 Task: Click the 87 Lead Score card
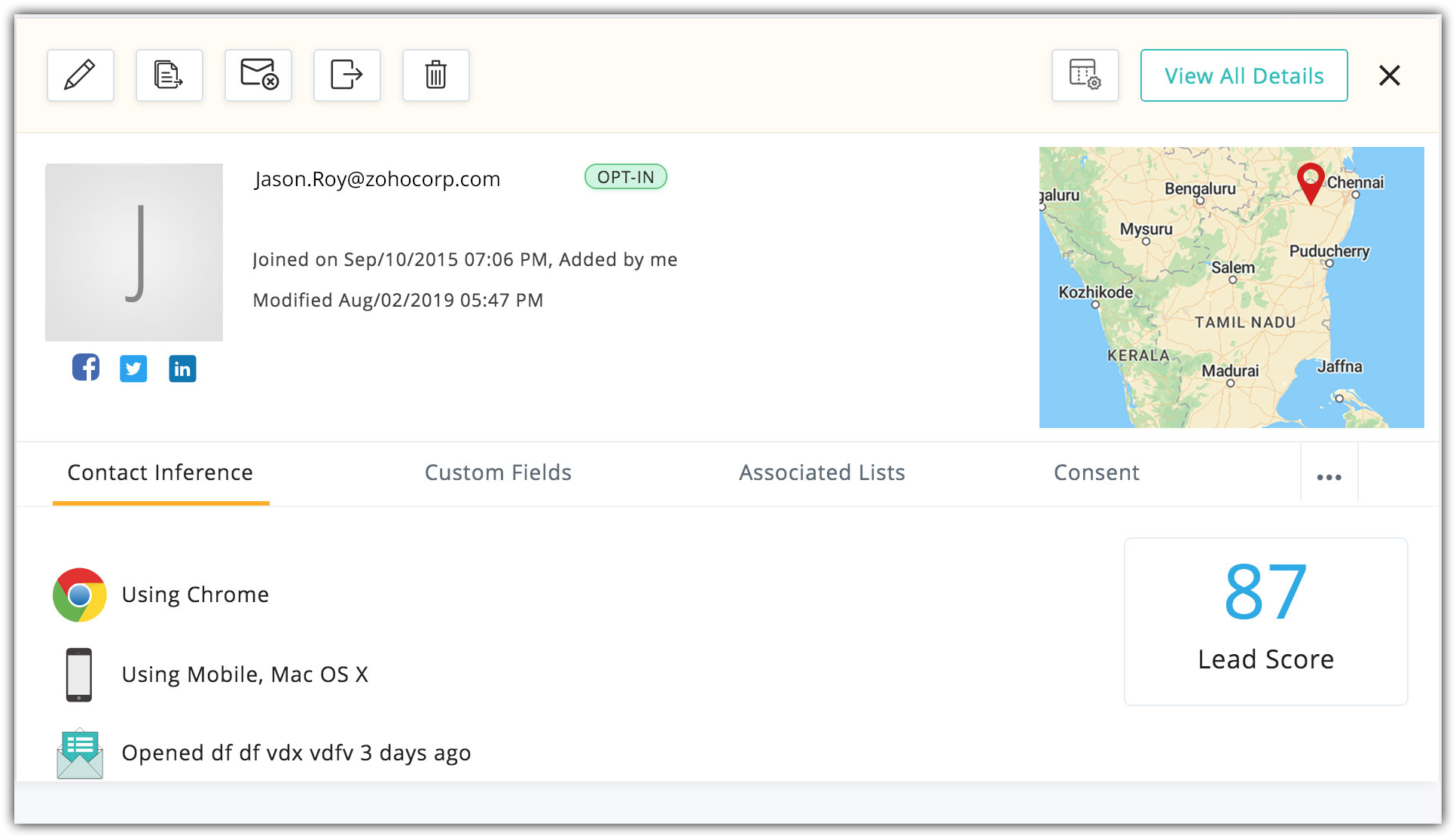click(1265, 621)
